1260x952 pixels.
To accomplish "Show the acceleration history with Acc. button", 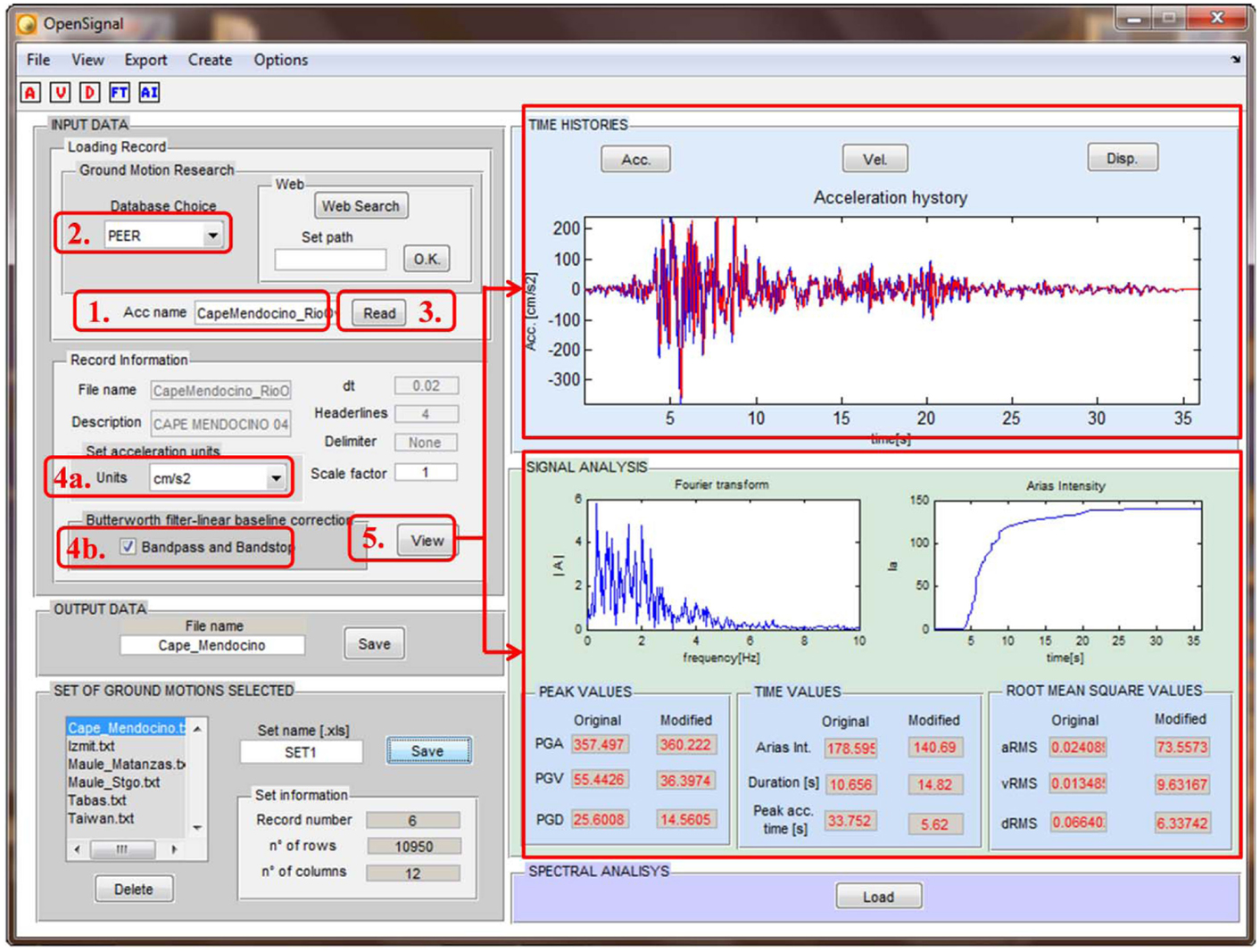I will pos(635,160).
